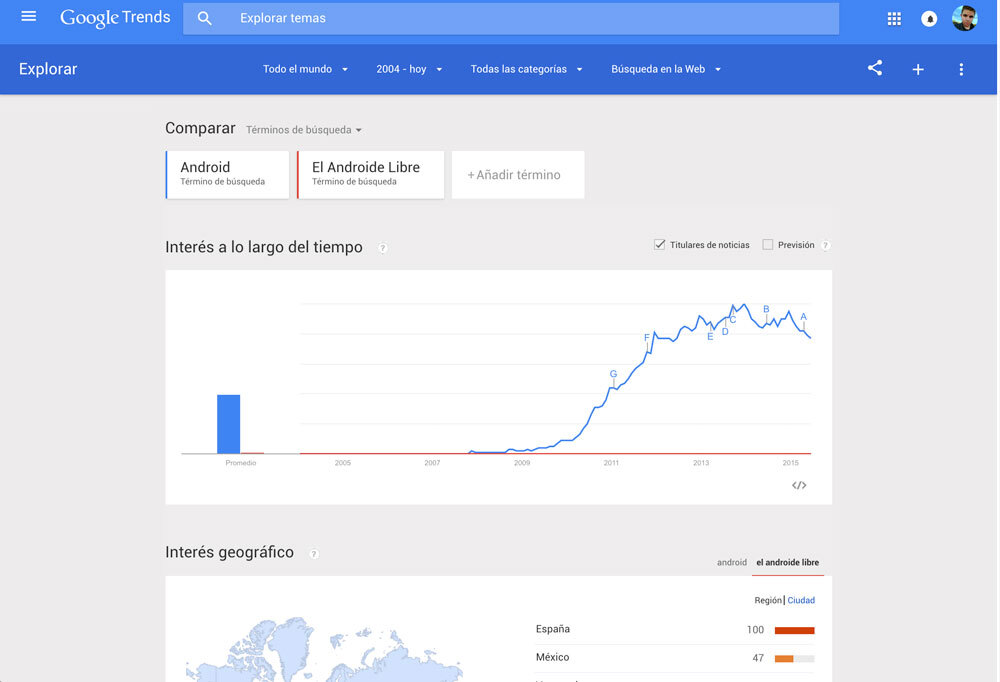This screenshot has height=682, width=1000.
Task: Click Añadir término to add term
Action: [518, 175]
